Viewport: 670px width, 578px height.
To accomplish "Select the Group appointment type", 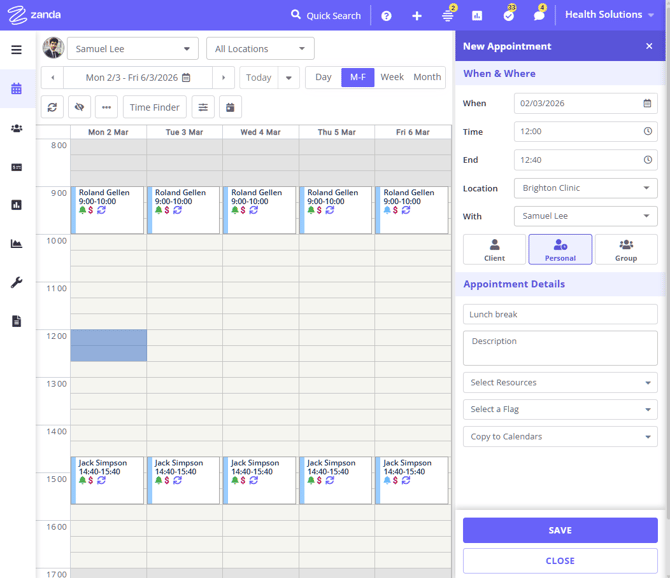I will pyautogui.click(x=626, y=249).
